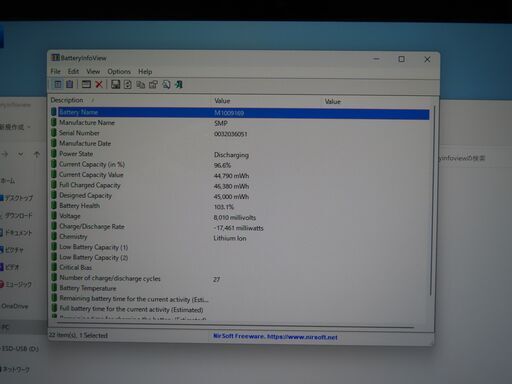Click the window-shaped toolbar icon beside the red X

(x=86, y=84)
